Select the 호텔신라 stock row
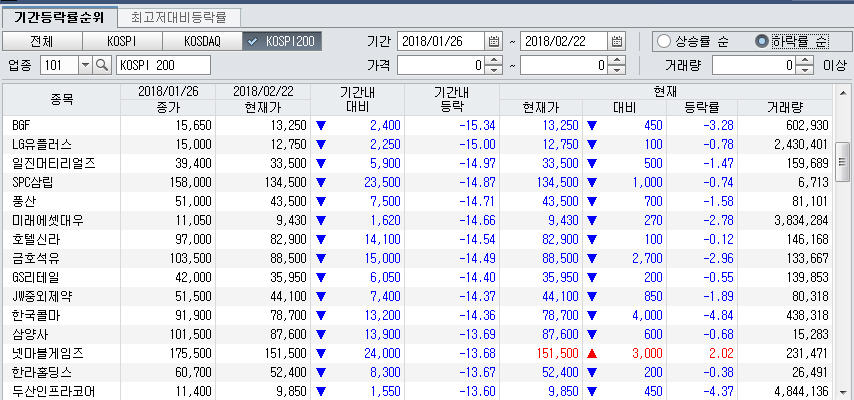The image size is (854, 400). pos(418,239)
